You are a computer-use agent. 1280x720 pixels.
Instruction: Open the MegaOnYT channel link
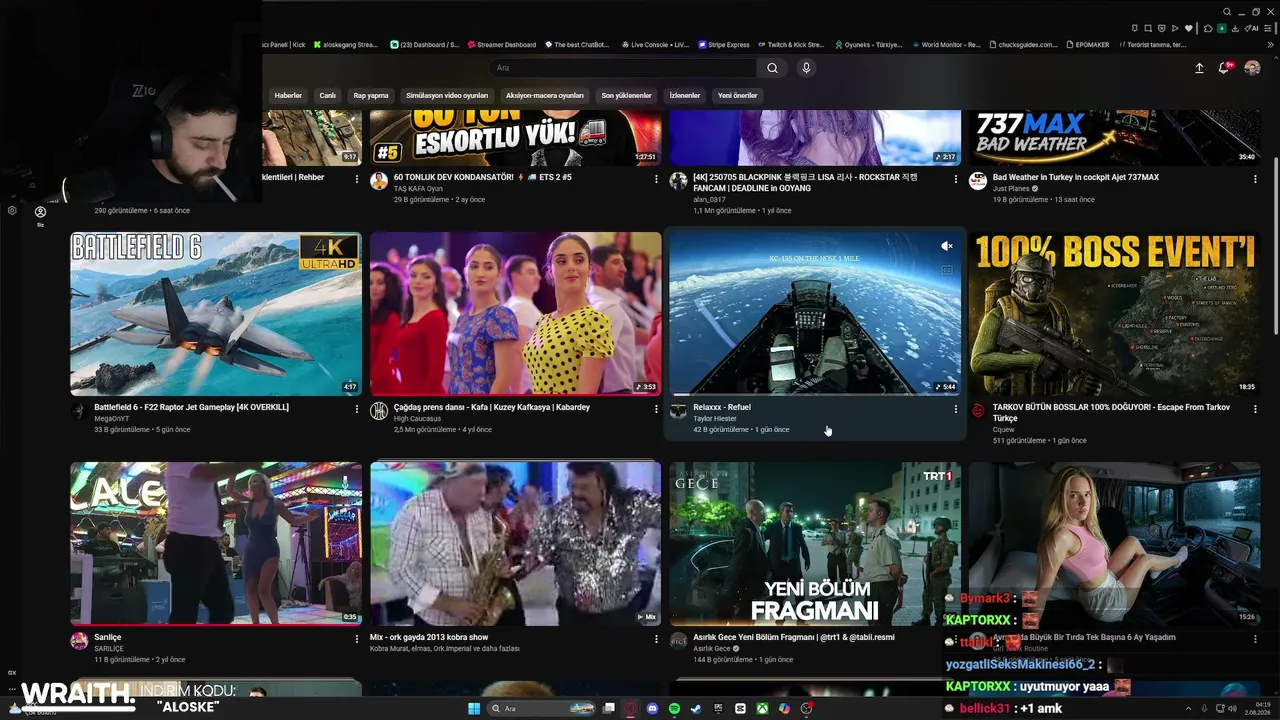[112, 419]
